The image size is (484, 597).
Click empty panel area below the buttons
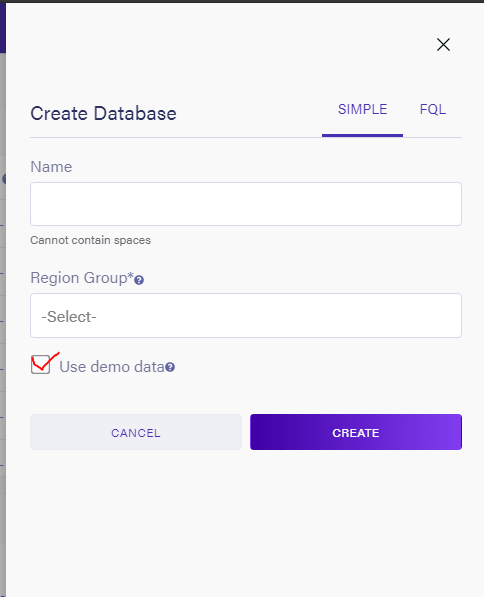pyautogui.click(x=246, y=525)
